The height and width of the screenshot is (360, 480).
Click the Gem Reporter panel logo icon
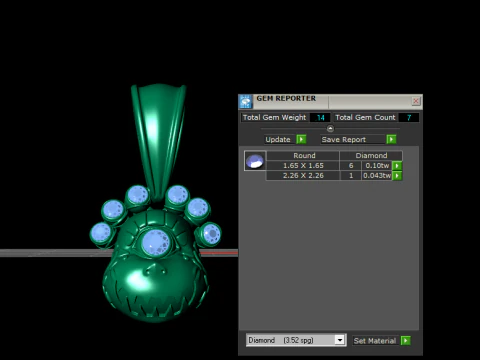click(246, 102)
